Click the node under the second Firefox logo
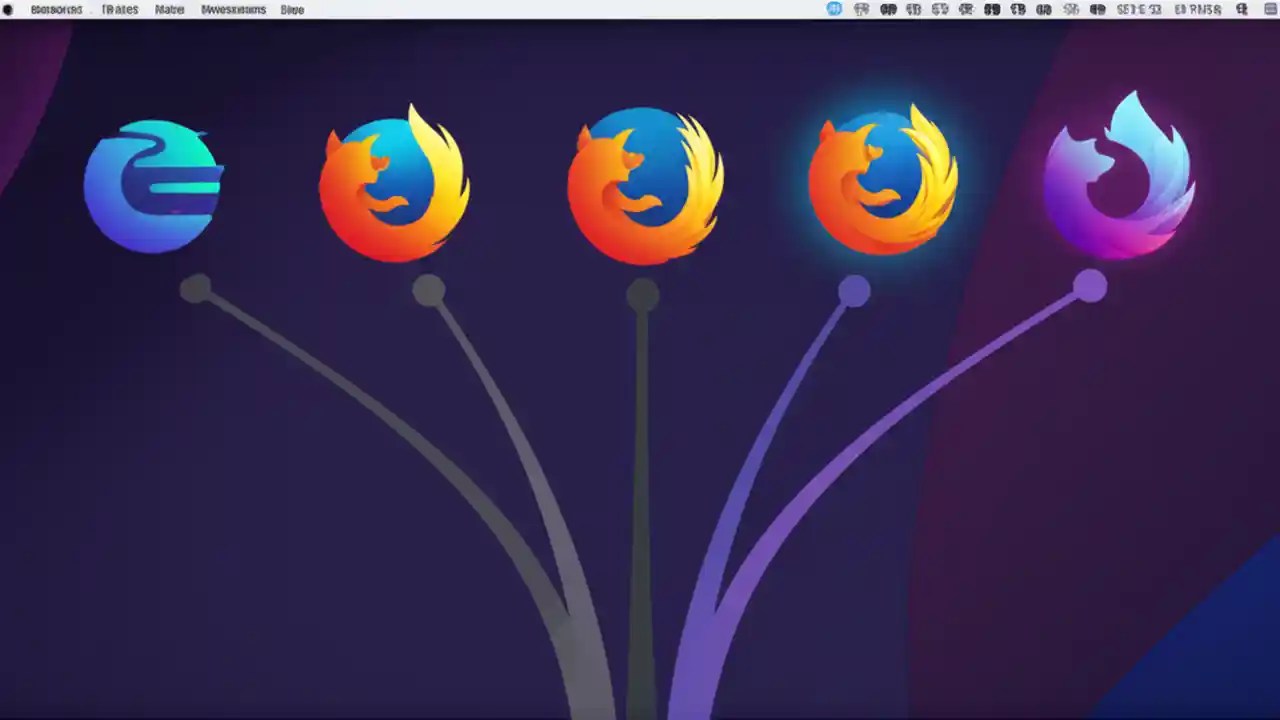The height and width of the screenshot is (720, 1280). (430, 288)
